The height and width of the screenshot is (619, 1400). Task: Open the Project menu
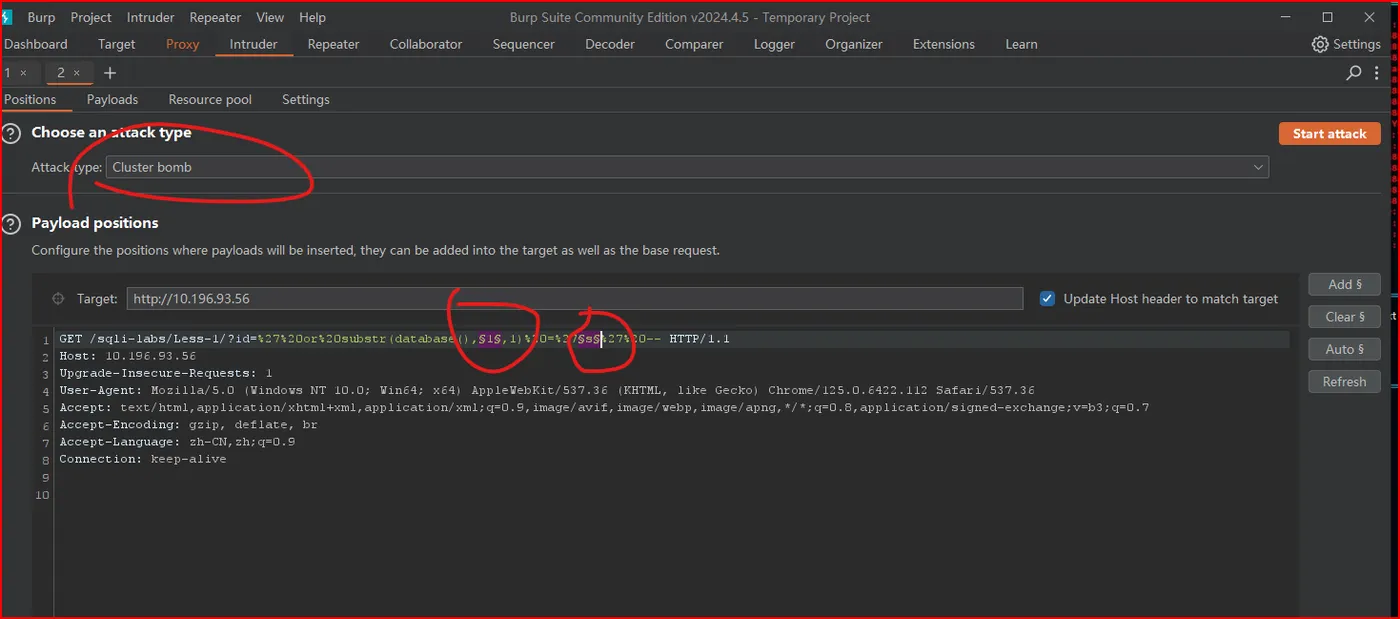point(91,17)
